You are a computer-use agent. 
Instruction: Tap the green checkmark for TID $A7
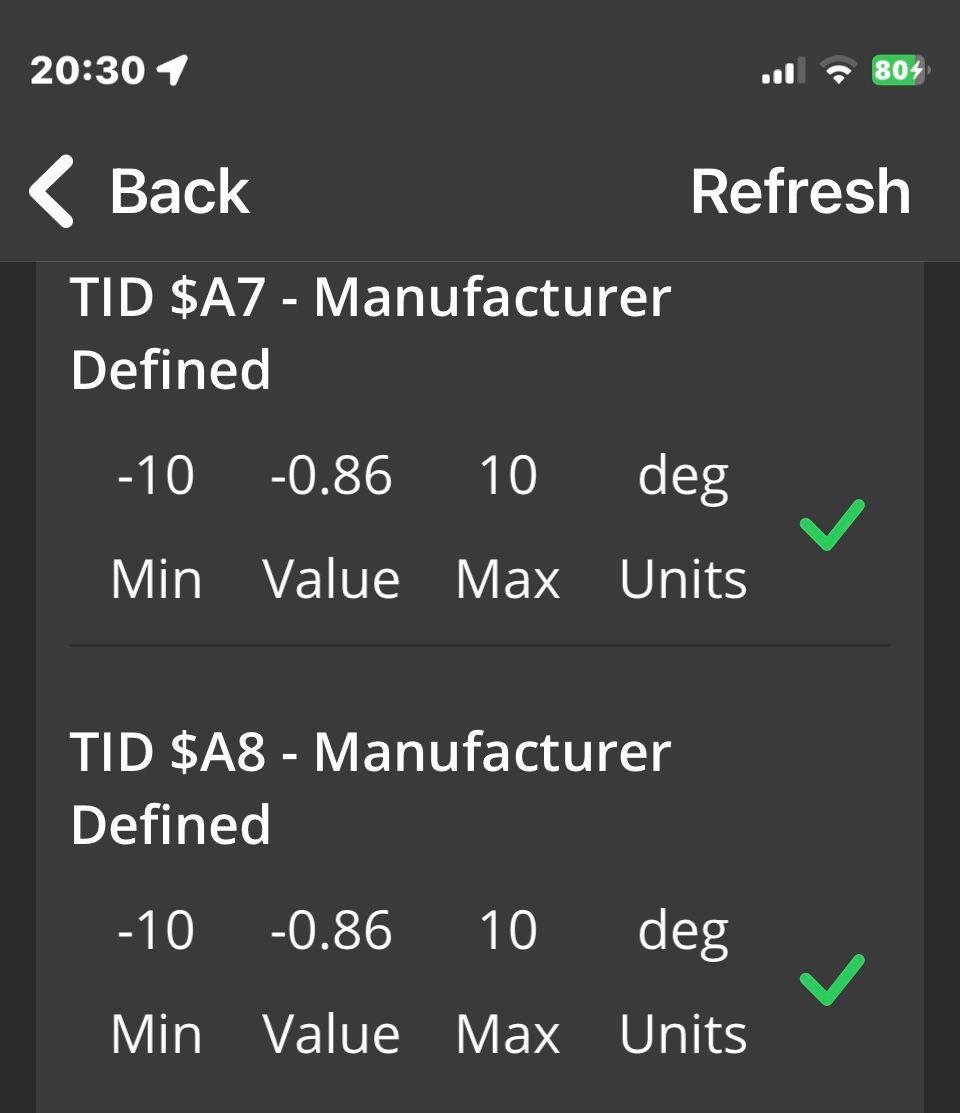coord(832,525)
